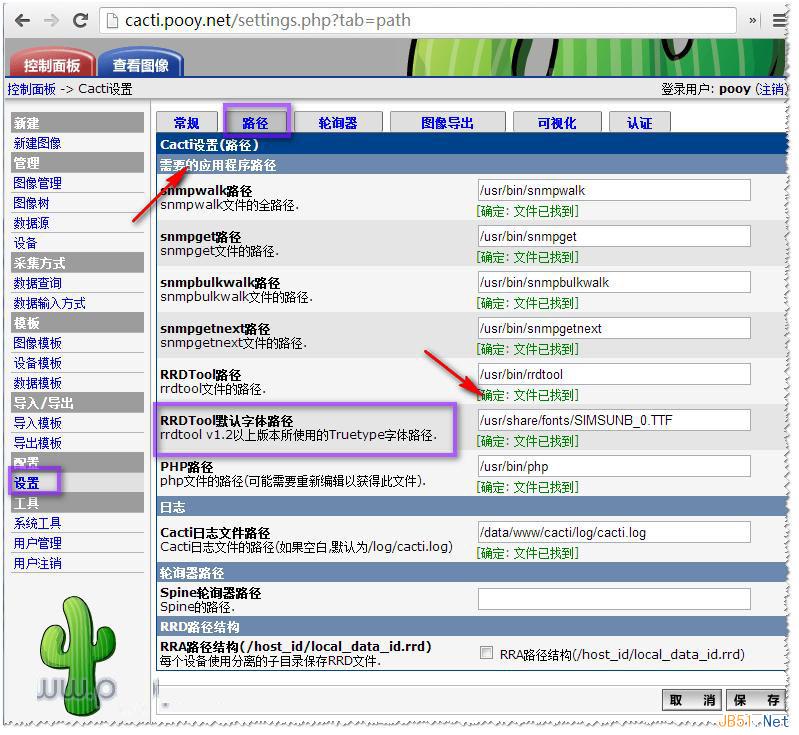Click the browser back arrow
Viewport: 799px width, 735px height.
coord(22,20)
